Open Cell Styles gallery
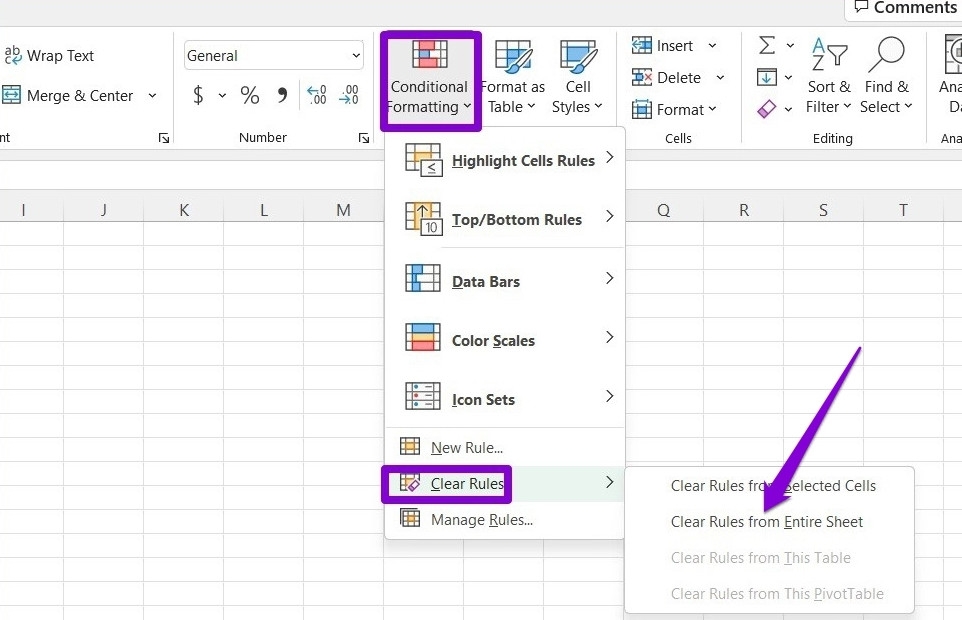This screenshot has height=620, width=962. pyautogui.click(x=577, y=78)
